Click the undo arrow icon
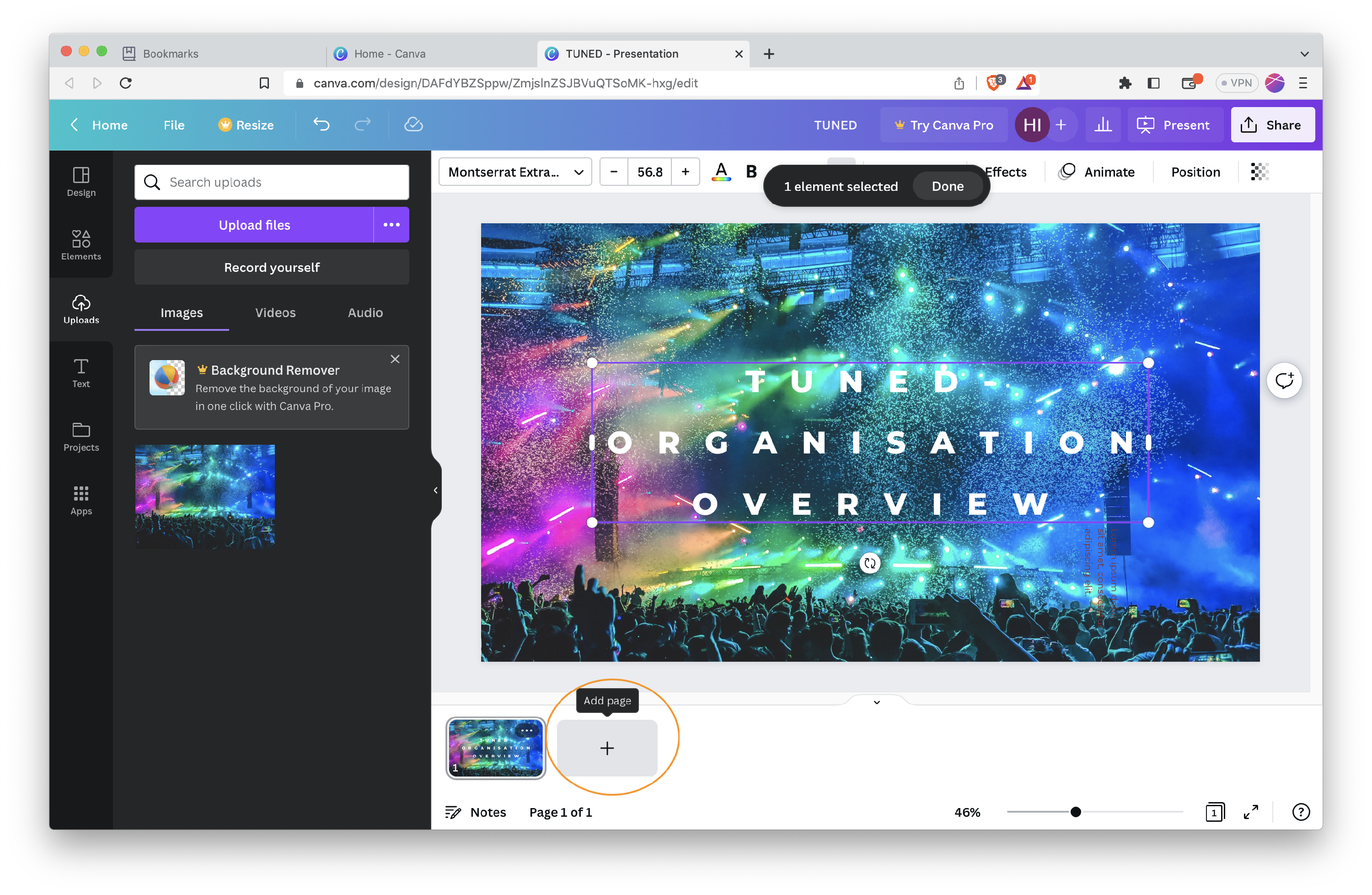The width and height of the screenshot is (1372, 895). (321, 124)
